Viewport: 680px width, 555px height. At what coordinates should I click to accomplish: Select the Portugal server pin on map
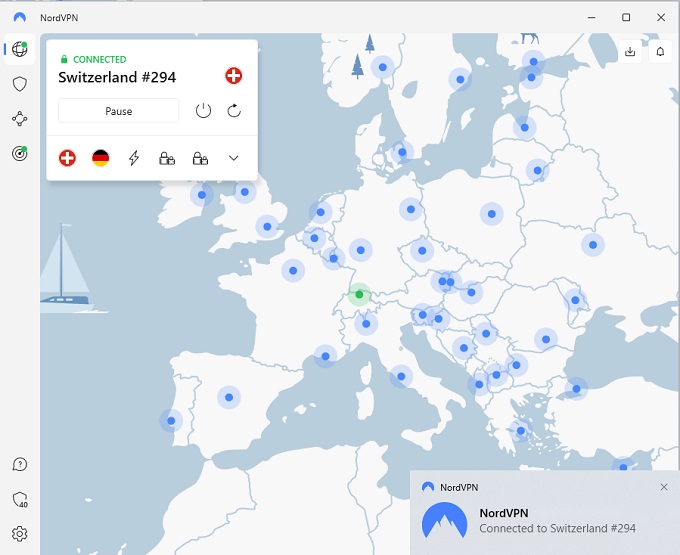(171, 421)
